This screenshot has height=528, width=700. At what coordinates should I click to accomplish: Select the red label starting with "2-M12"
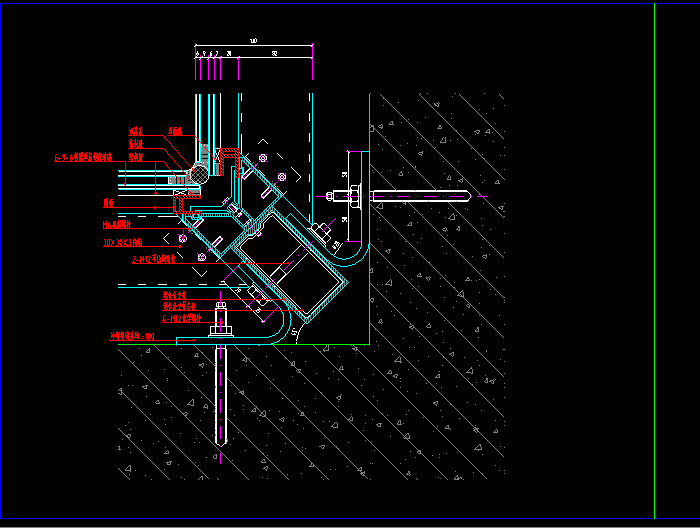154,259
